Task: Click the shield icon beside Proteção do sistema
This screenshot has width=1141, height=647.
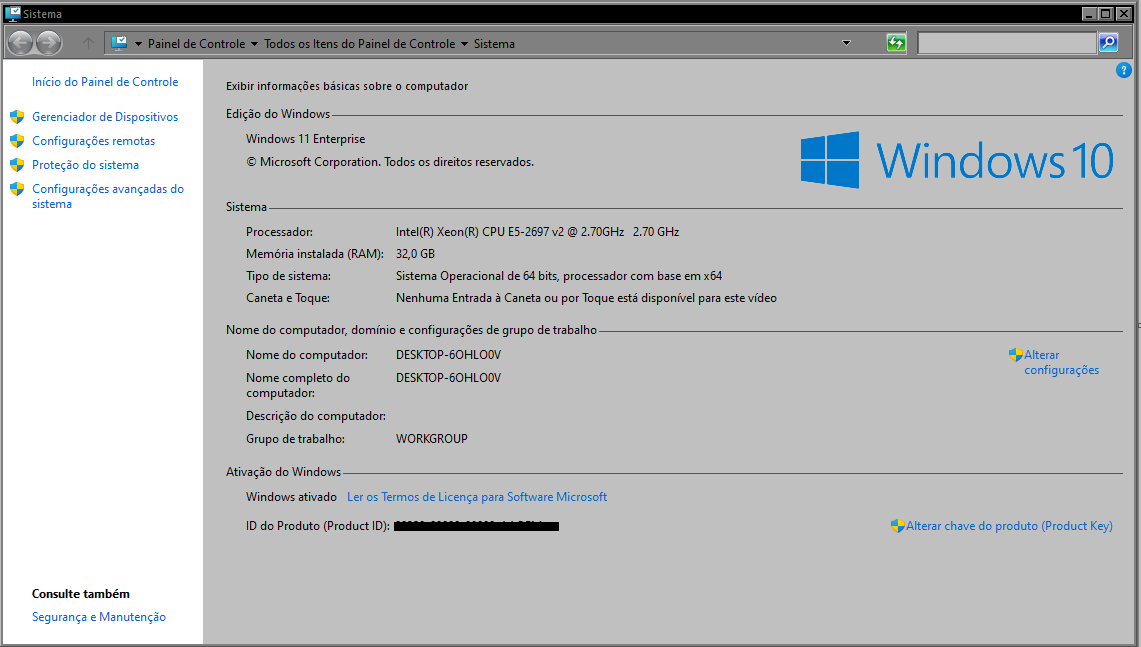Action: (x=17, y=164)
